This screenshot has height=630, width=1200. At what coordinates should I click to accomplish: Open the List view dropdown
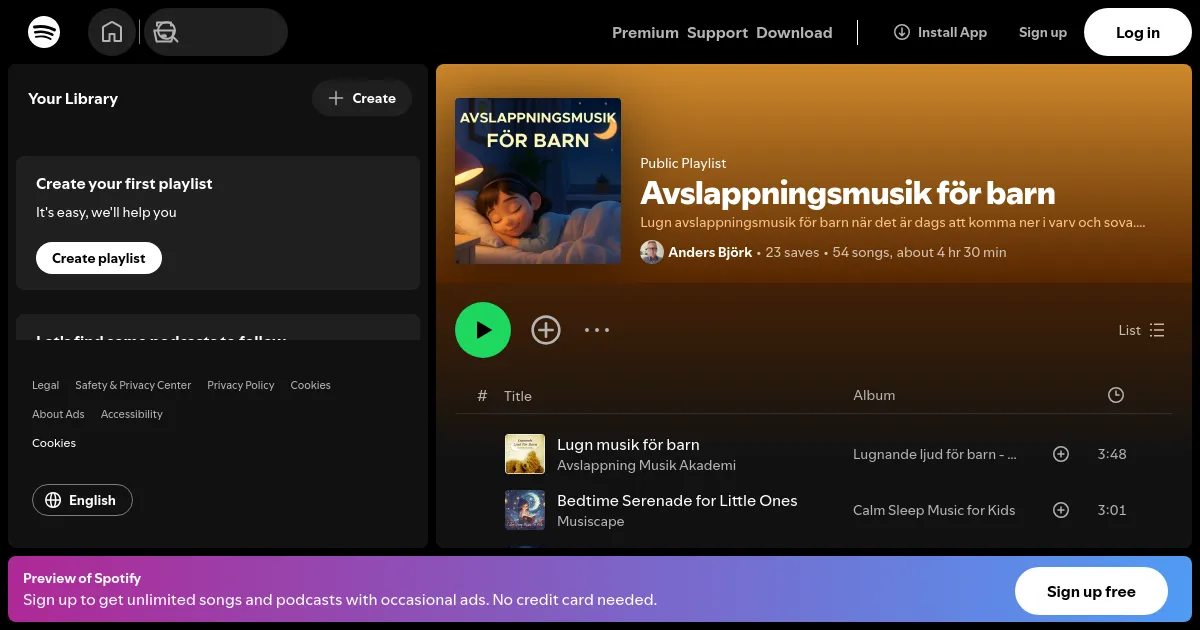[x=1141, y=330]
